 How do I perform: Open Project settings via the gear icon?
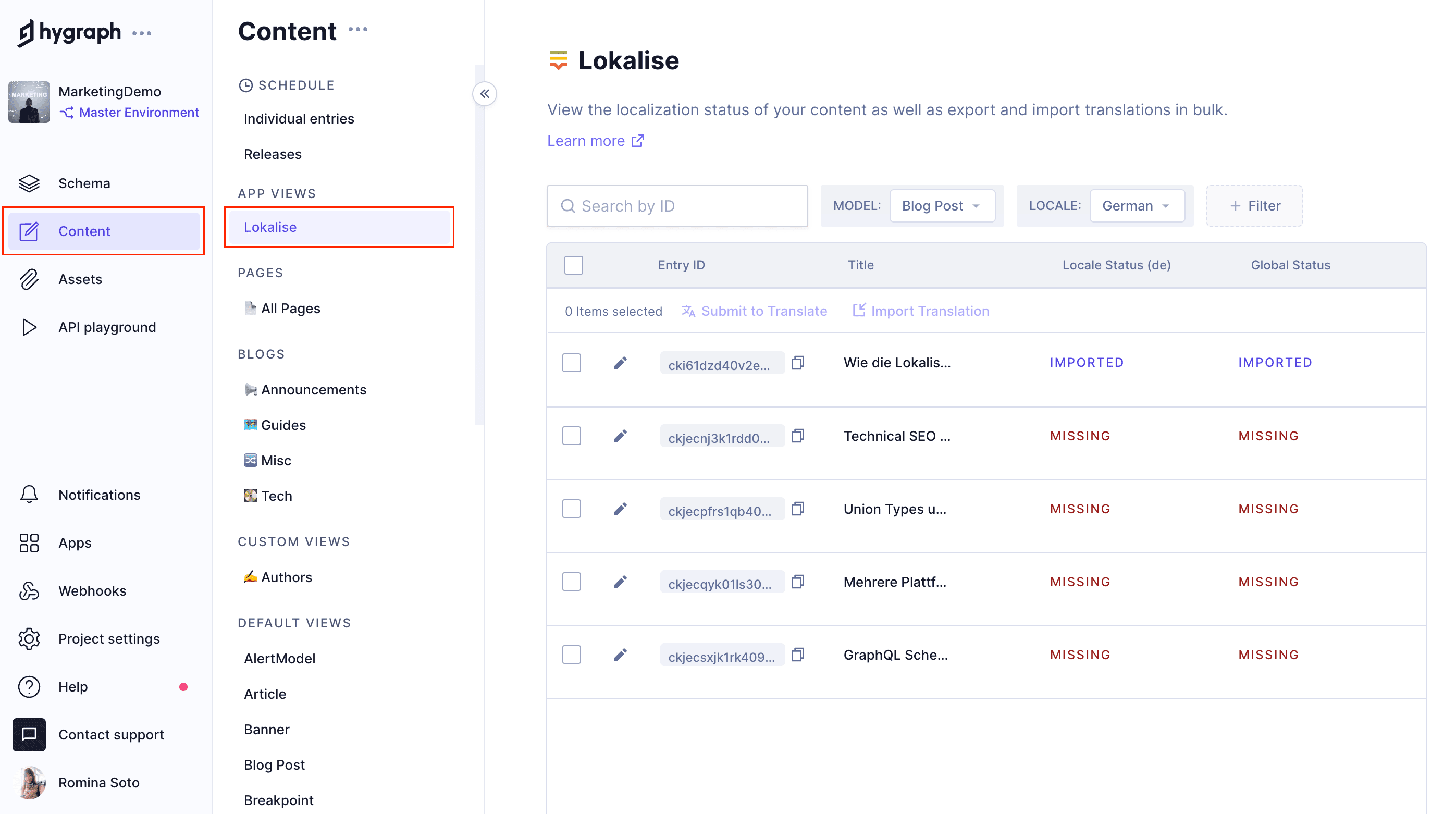pos(29,638)
